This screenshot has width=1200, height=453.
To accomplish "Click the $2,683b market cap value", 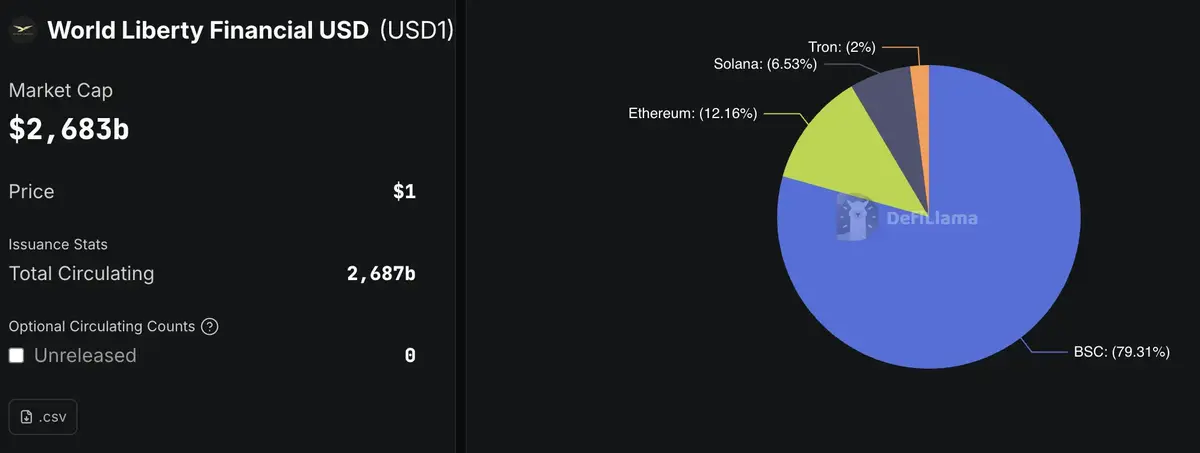I will pyautogui.click(x=69, y=129).
